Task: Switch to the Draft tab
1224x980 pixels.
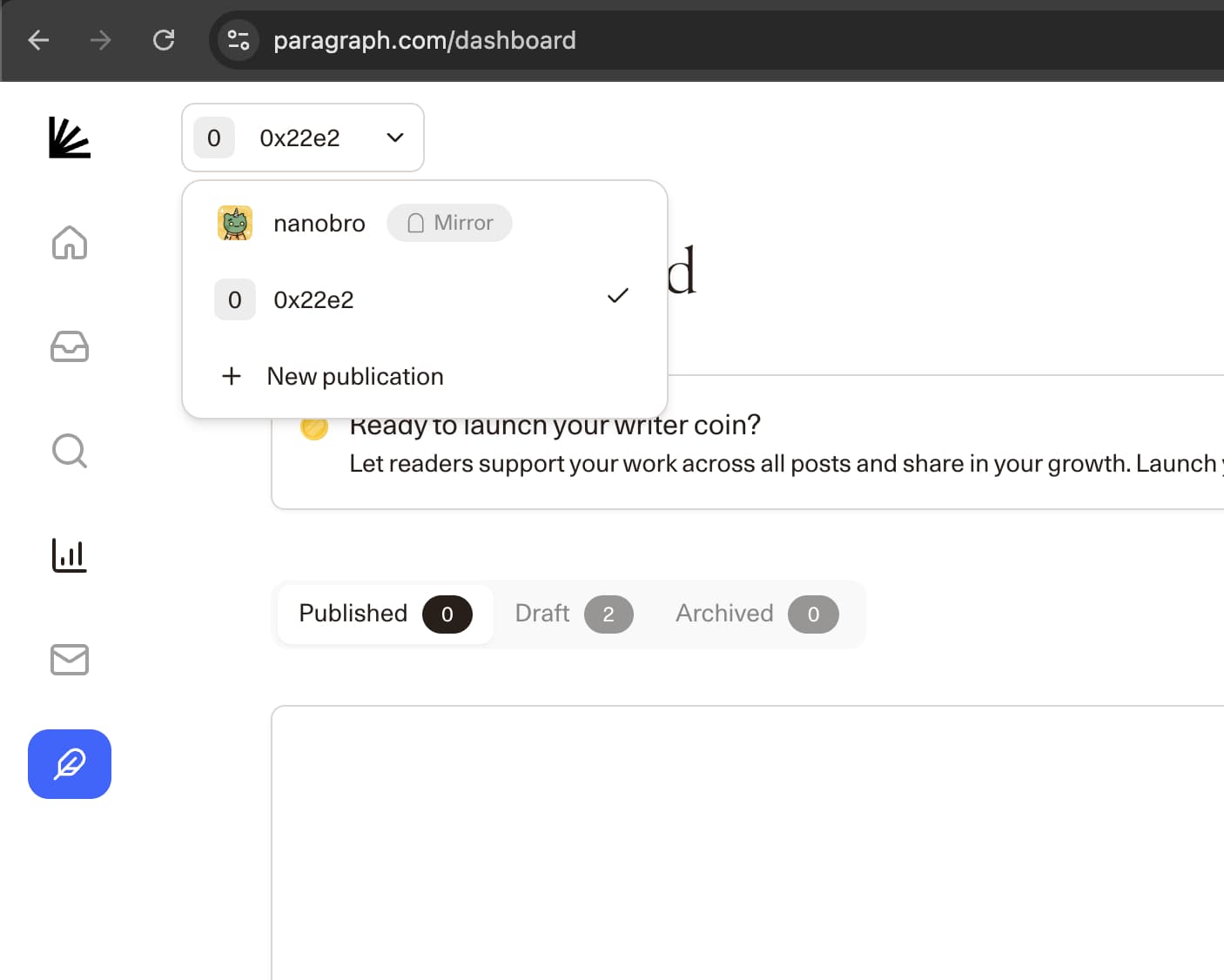Action: click(570, 614)
